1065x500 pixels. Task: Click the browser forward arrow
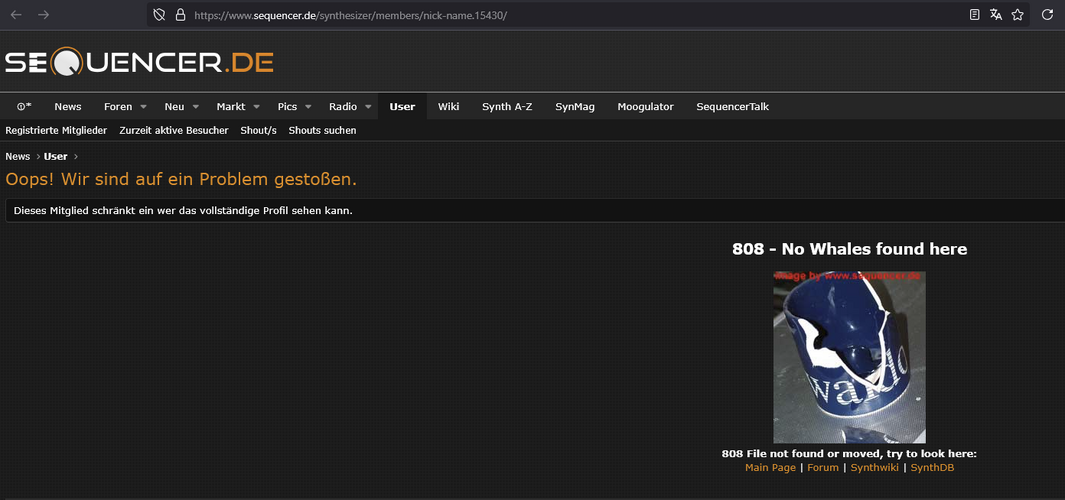tap(43, 14)
